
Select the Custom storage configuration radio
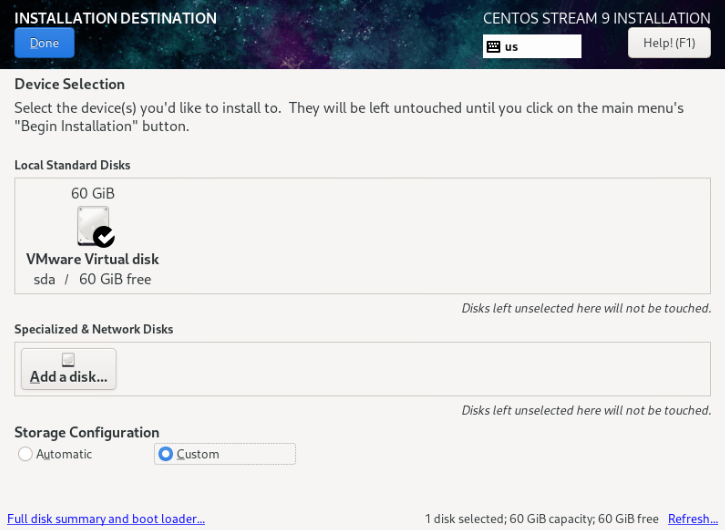coord(165,454)
